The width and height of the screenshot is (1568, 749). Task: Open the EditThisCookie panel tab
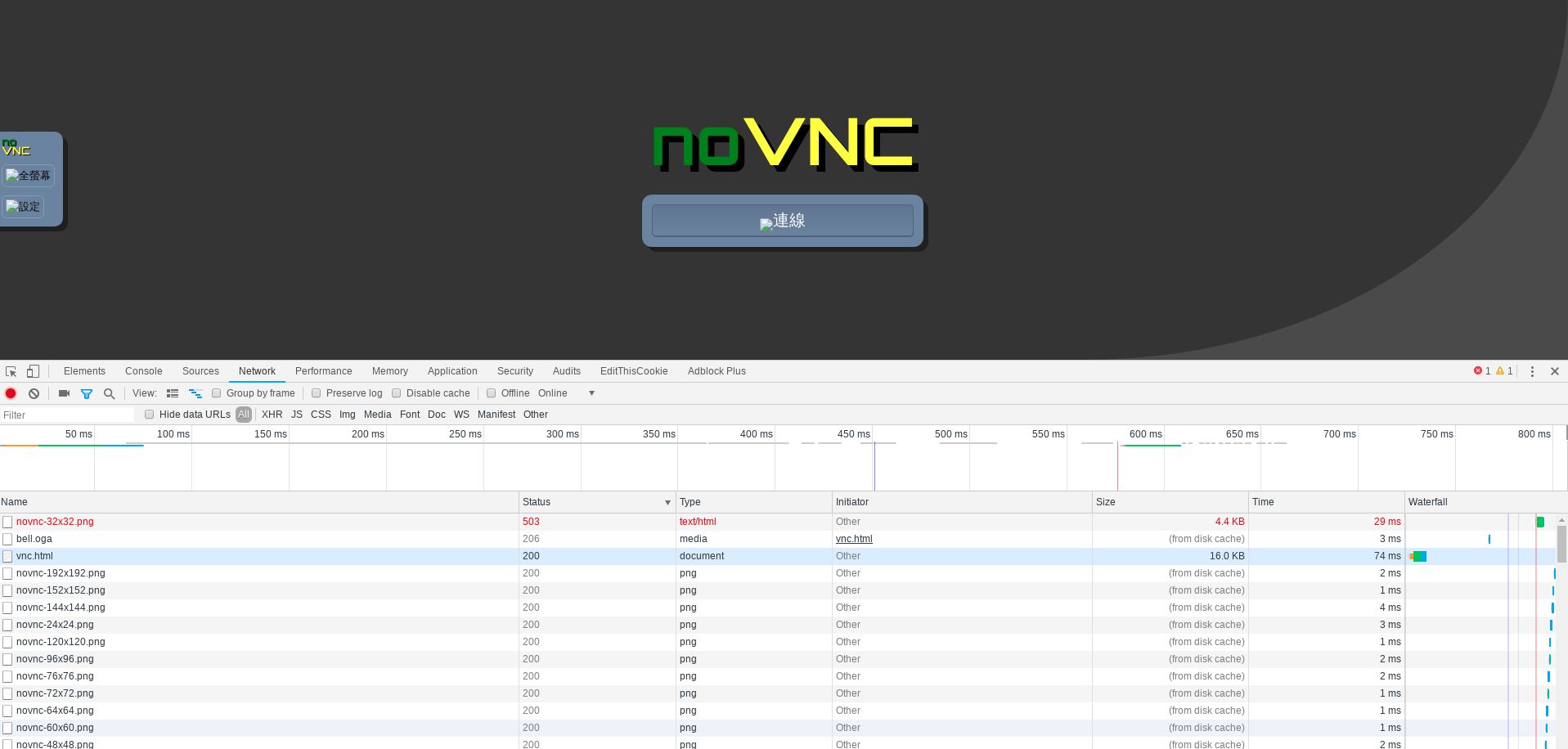[634, 371]
